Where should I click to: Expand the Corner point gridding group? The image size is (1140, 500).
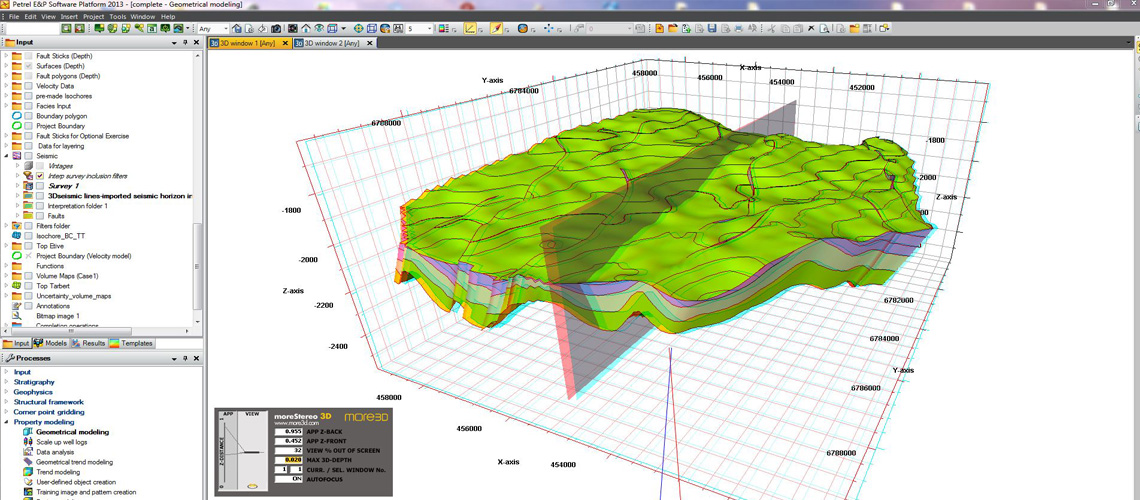click(x=7, y=411)
